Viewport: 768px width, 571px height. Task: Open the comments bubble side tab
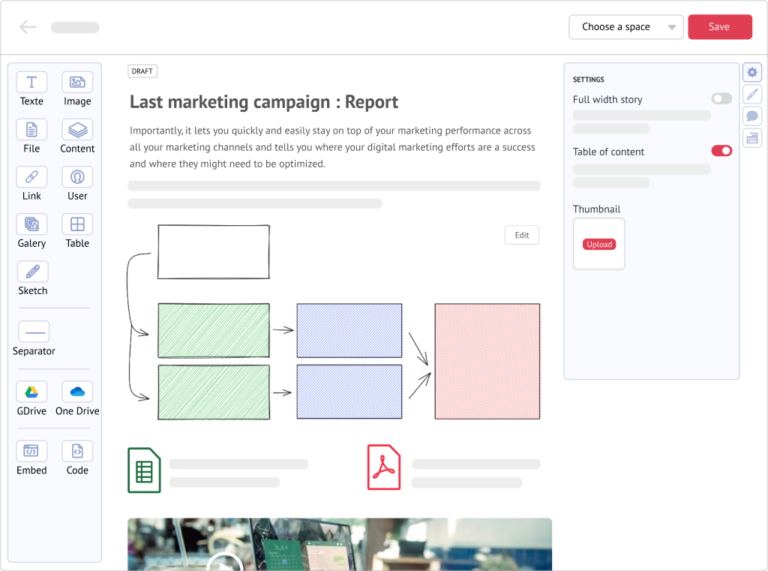click(752, 116)
